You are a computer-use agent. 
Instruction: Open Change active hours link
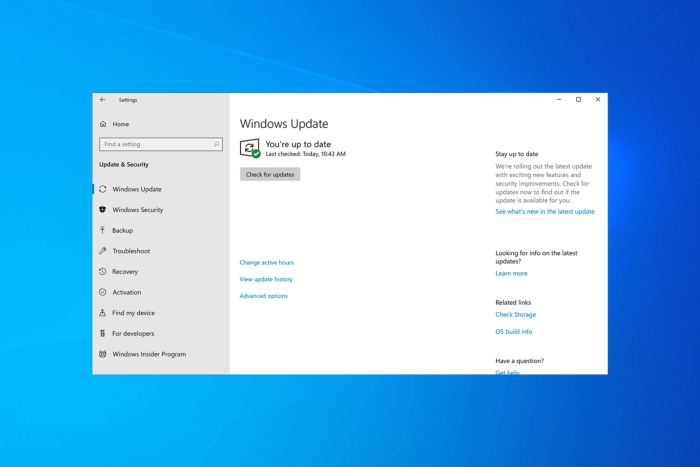coord(267,262)
